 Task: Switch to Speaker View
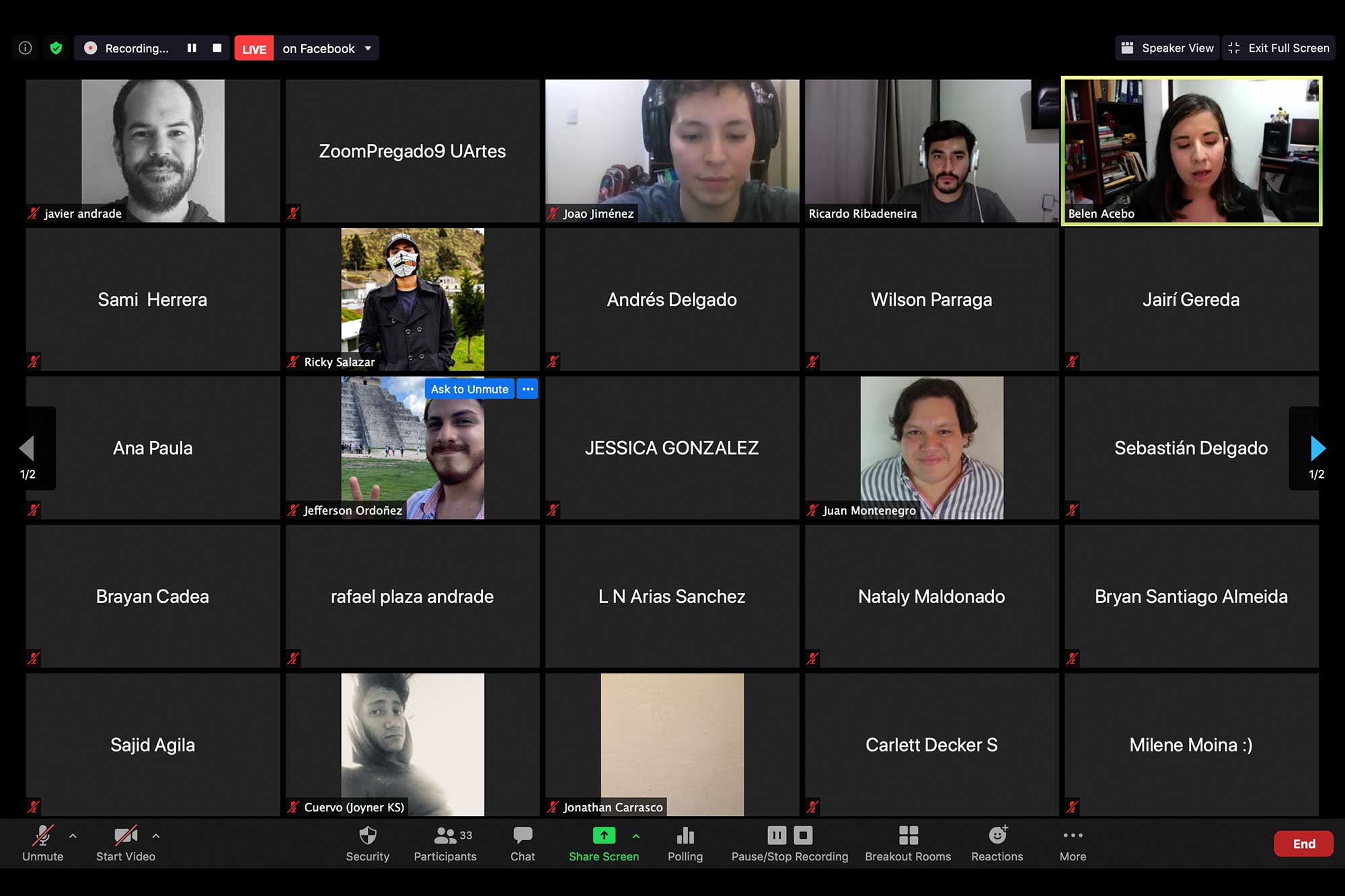pos(1167,48)
